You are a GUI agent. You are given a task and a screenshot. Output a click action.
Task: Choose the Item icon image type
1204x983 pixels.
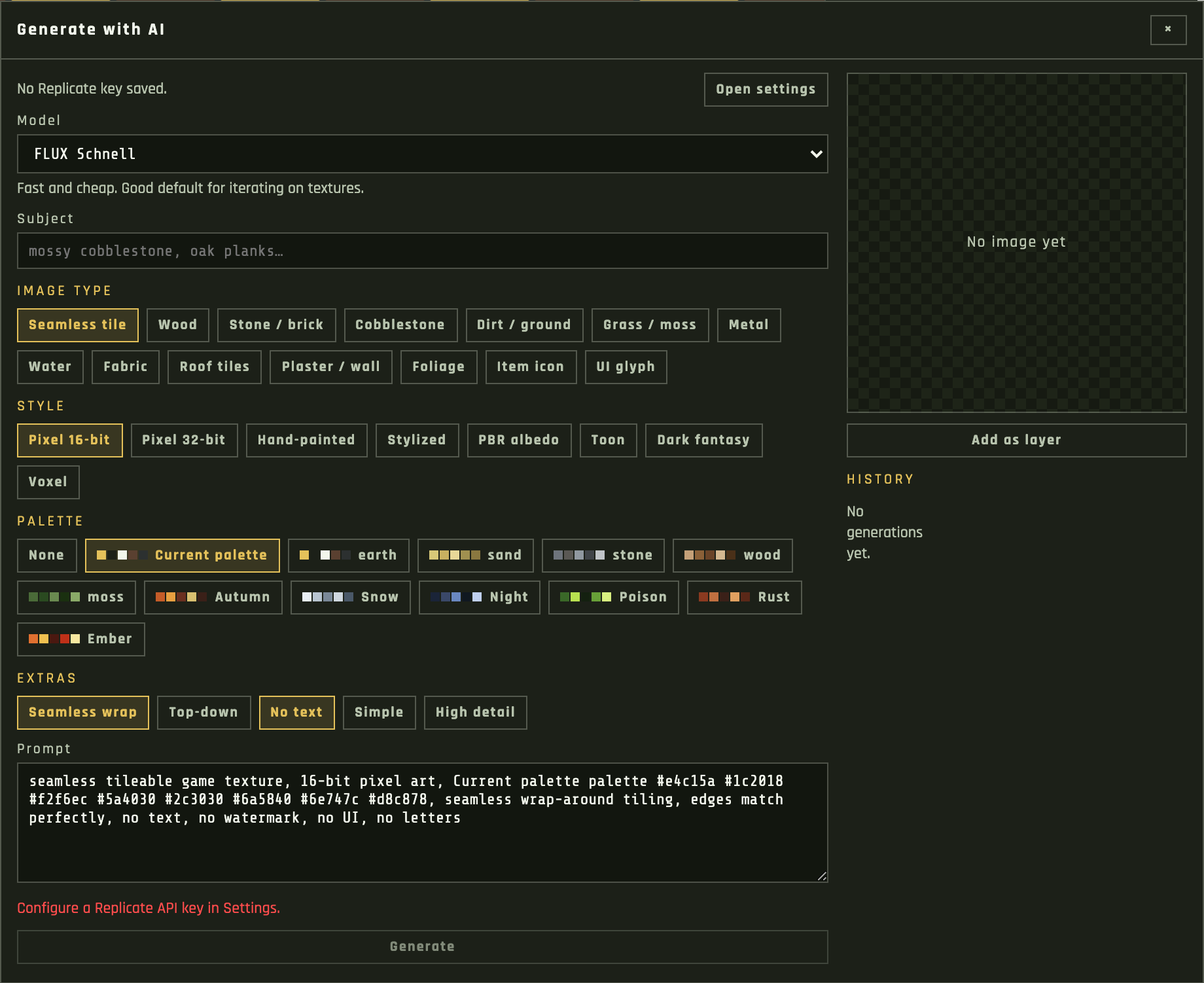pos(531,366)
